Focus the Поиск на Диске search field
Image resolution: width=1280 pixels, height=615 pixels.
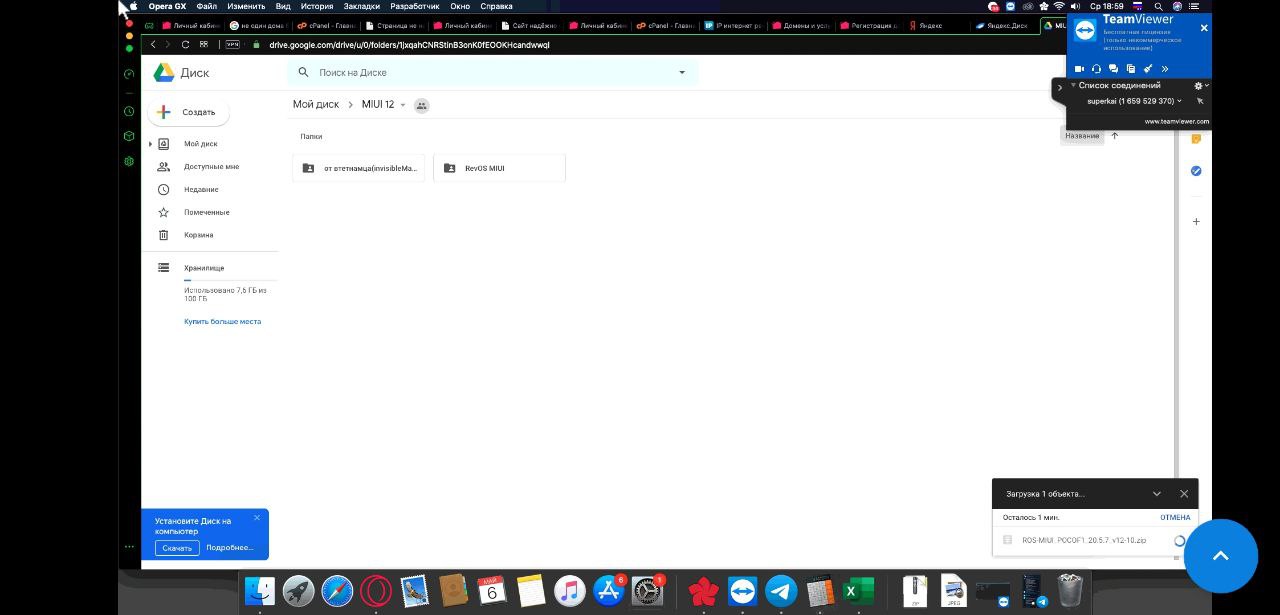click(491, 72)
